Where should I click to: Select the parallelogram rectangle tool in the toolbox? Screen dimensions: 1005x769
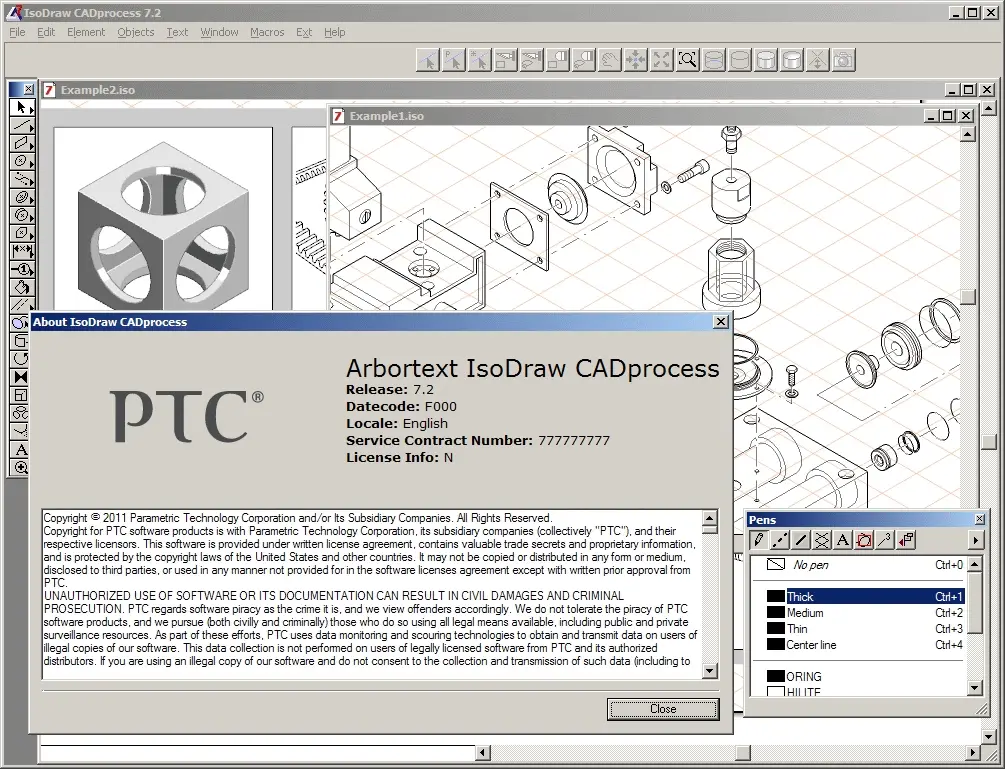(x=21, y=143)
